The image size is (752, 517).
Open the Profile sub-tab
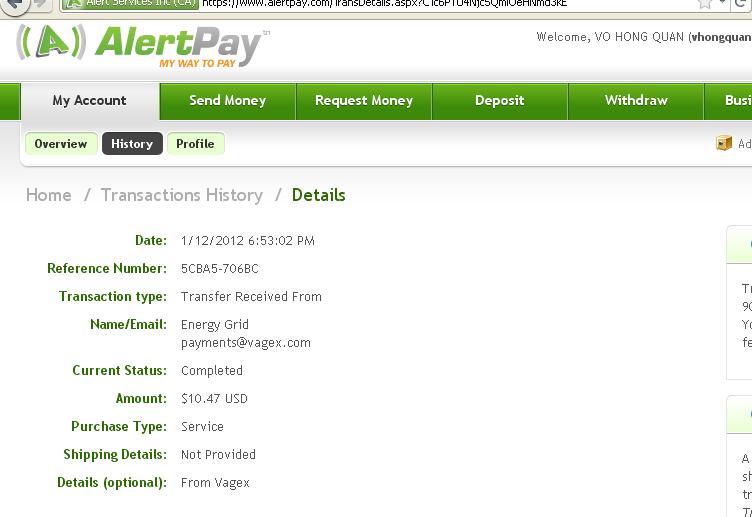[x=195, y=144]
